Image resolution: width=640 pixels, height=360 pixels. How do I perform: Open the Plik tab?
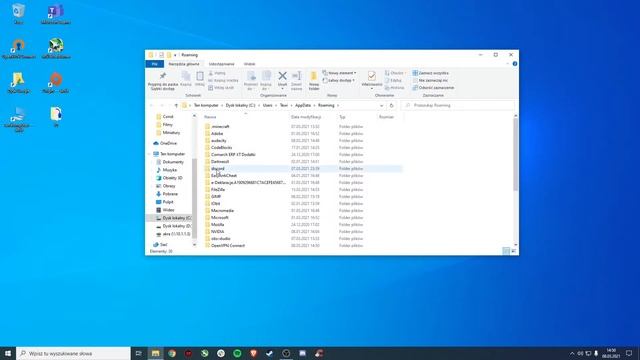click(154, 64)
